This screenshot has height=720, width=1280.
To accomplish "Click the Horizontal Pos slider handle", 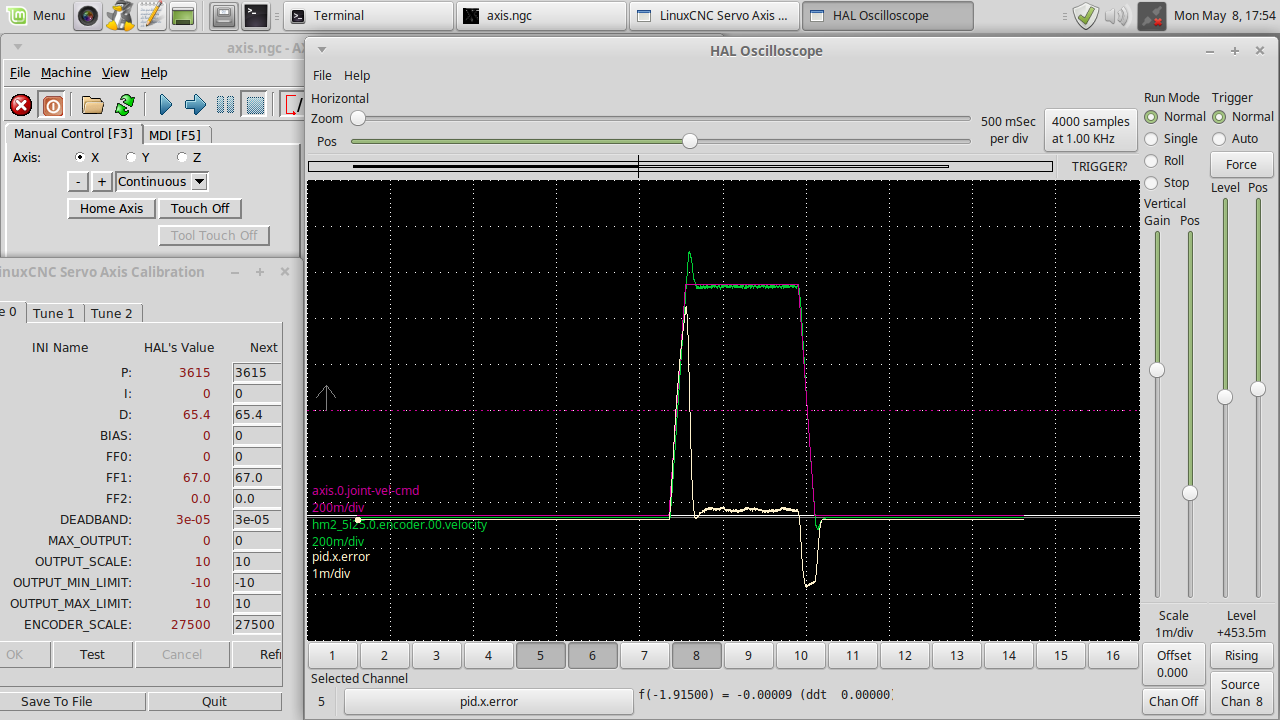I will coord(690,141).
